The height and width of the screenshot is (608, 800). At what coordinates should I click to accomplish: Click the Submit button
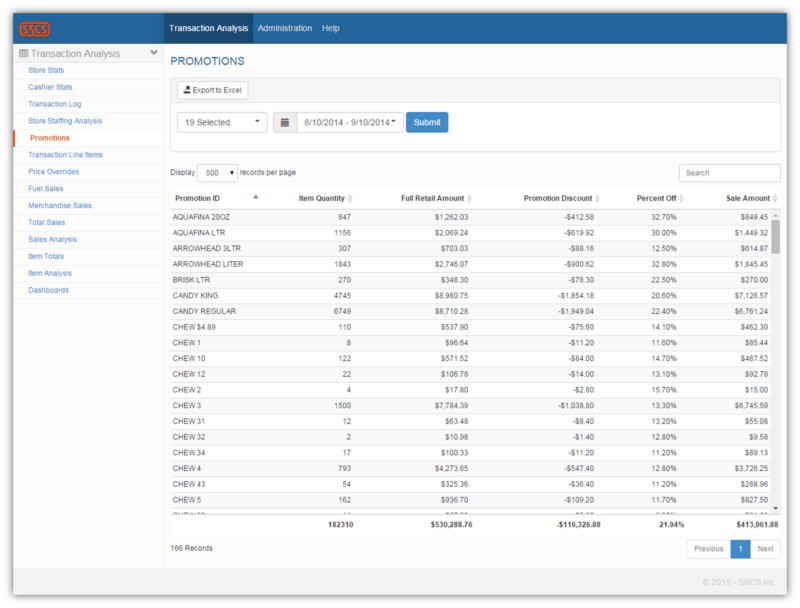coord(427,122)
